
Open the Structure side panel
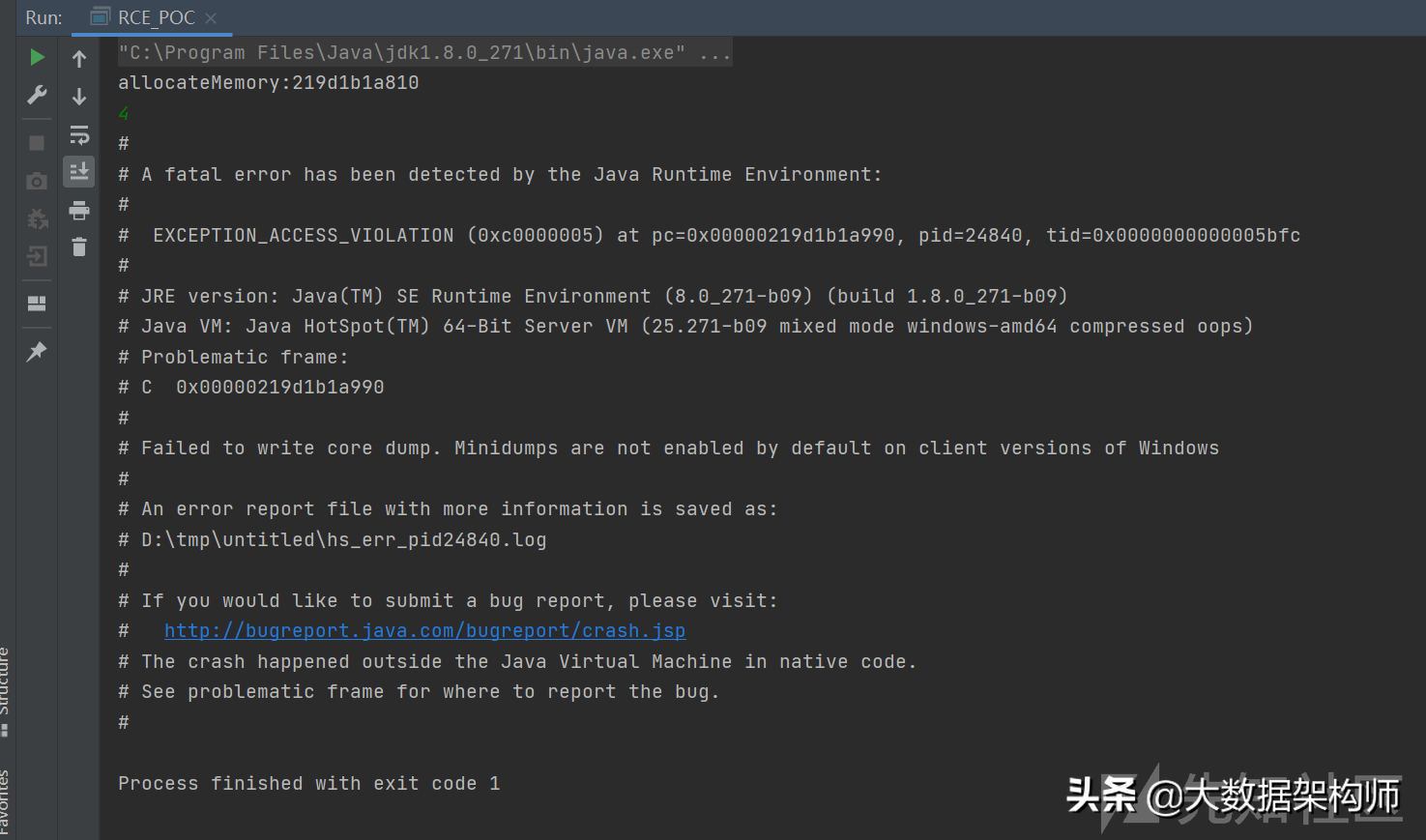point(5,688)
